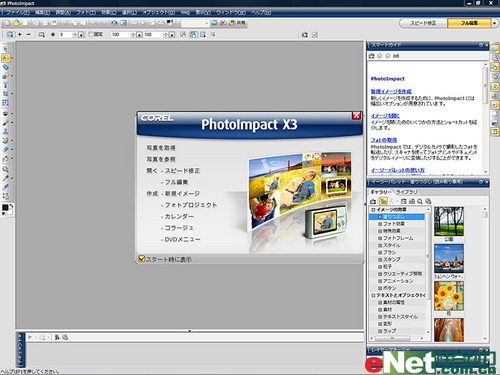Click DVDメニュー in the welcome dialog

tap(182, 239)
